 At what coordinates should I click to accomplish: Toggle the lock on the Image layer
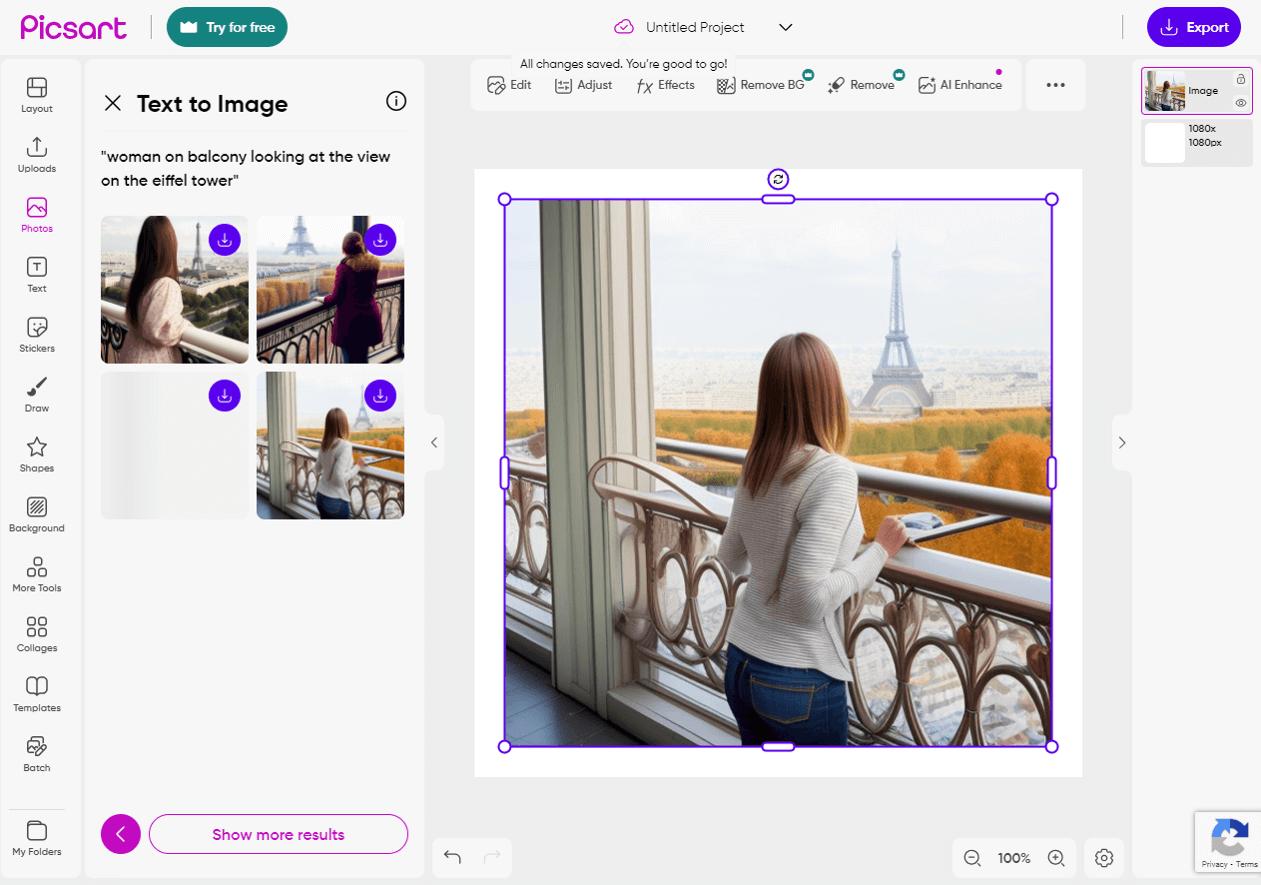[1240, 78]
